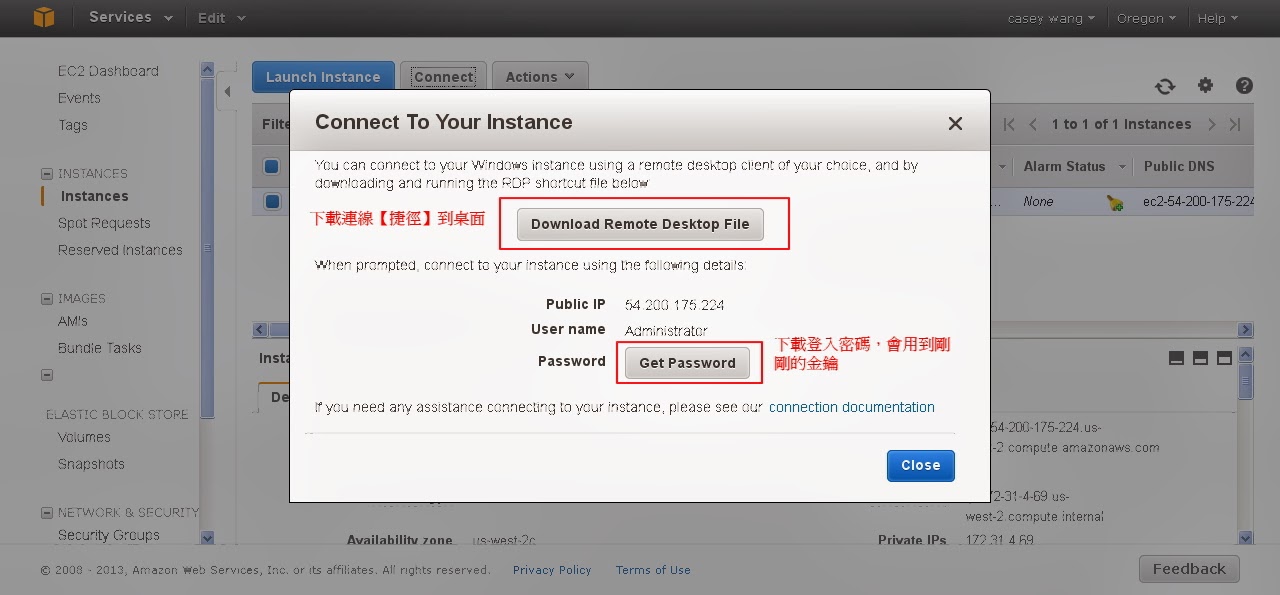Go to first page of instances
1280x595 pixels.
tap(1009, 124)
